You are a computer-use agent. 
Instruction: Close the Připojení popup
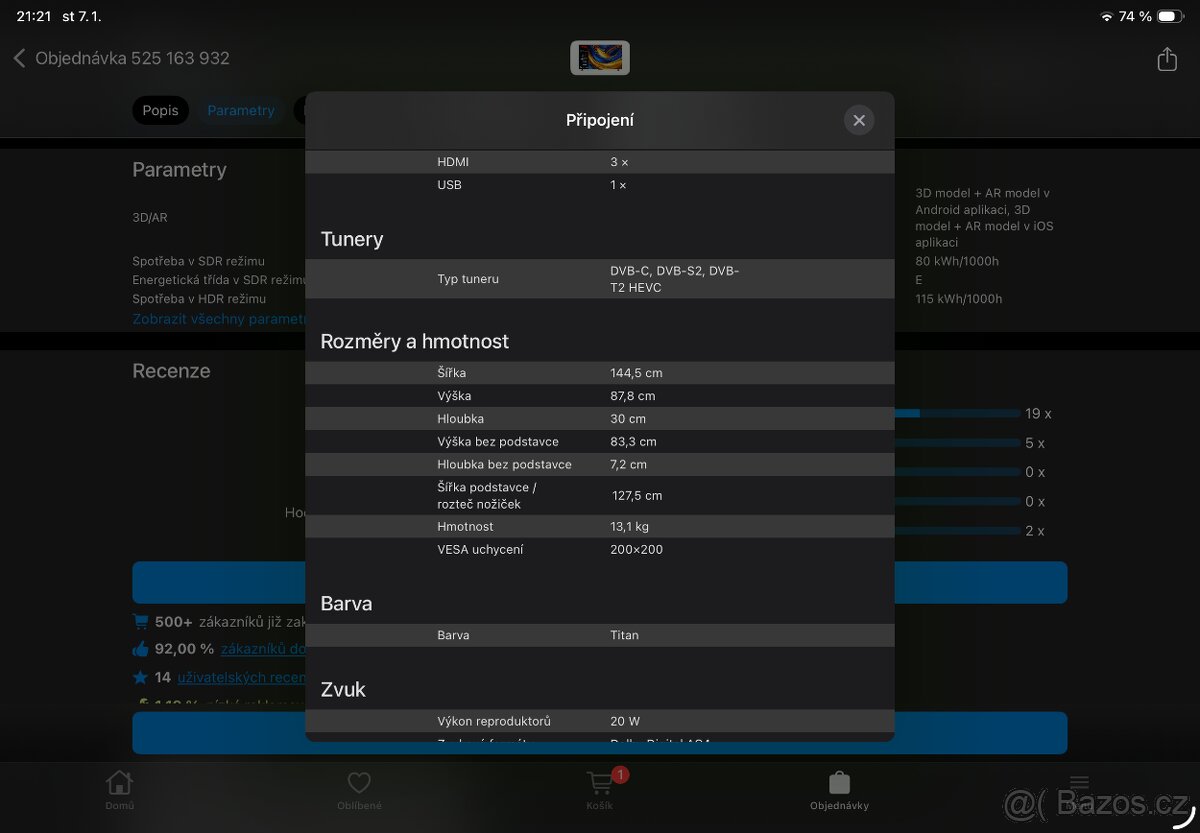point(859,119)
